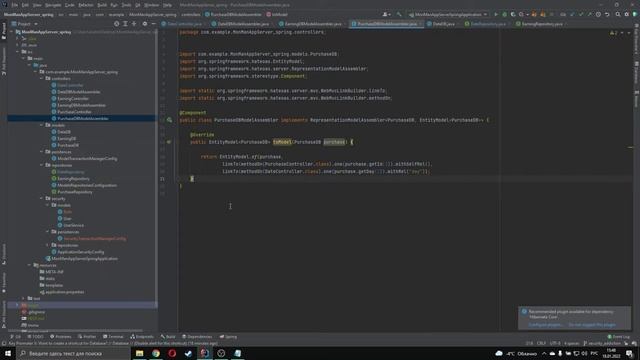640x360 pixels.
Task: Hide the Project panel with minus icon
Action: [x=153, y=24]
